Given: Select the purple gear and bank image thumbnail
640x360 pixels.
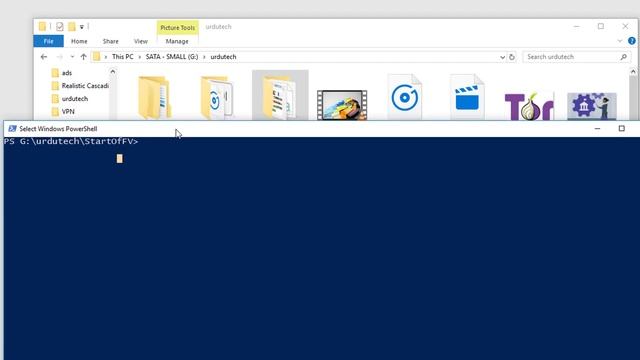Looking at the screenshot, I should (592, 106).
